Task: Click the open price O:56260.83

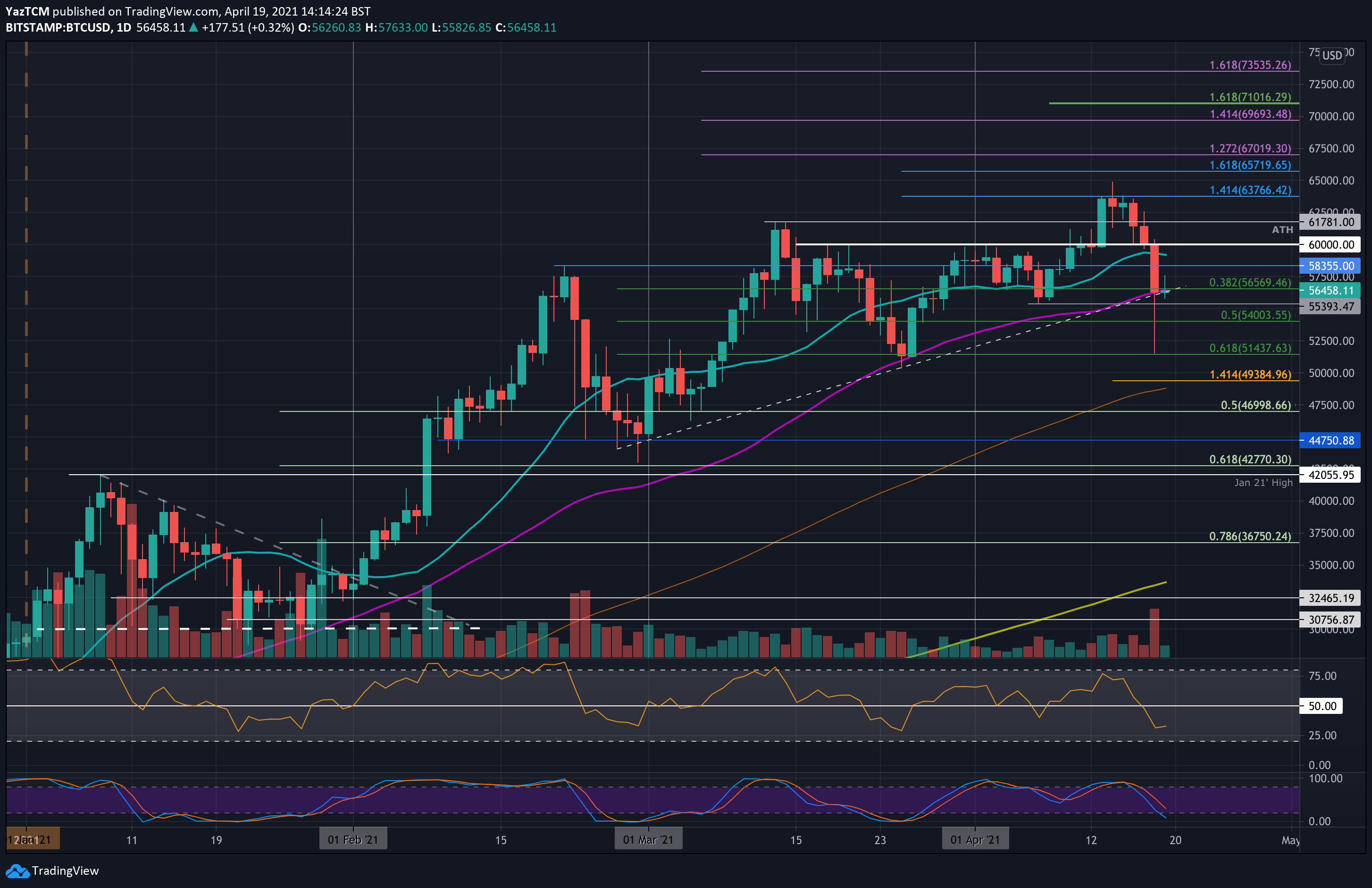Action: (329, 28)
